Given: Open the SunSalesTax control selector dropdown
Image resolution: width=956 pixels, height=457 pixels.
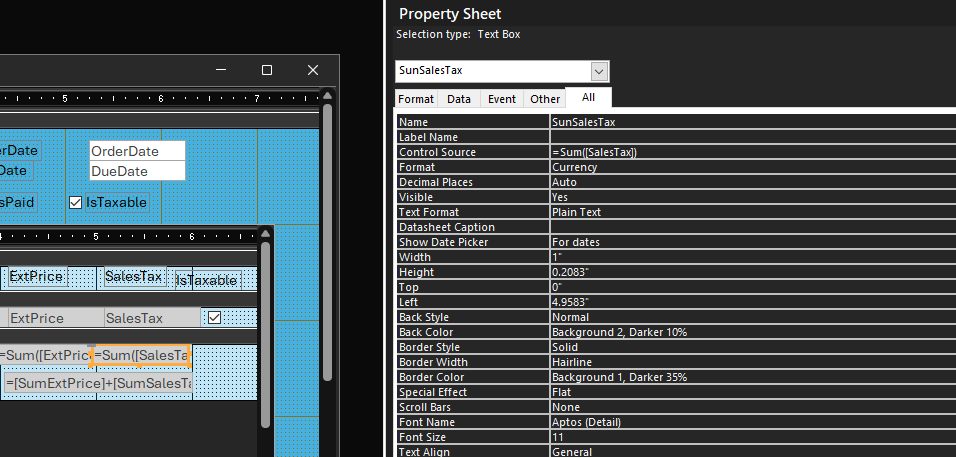Looking at the screenshot, I should tap(600, 71).
